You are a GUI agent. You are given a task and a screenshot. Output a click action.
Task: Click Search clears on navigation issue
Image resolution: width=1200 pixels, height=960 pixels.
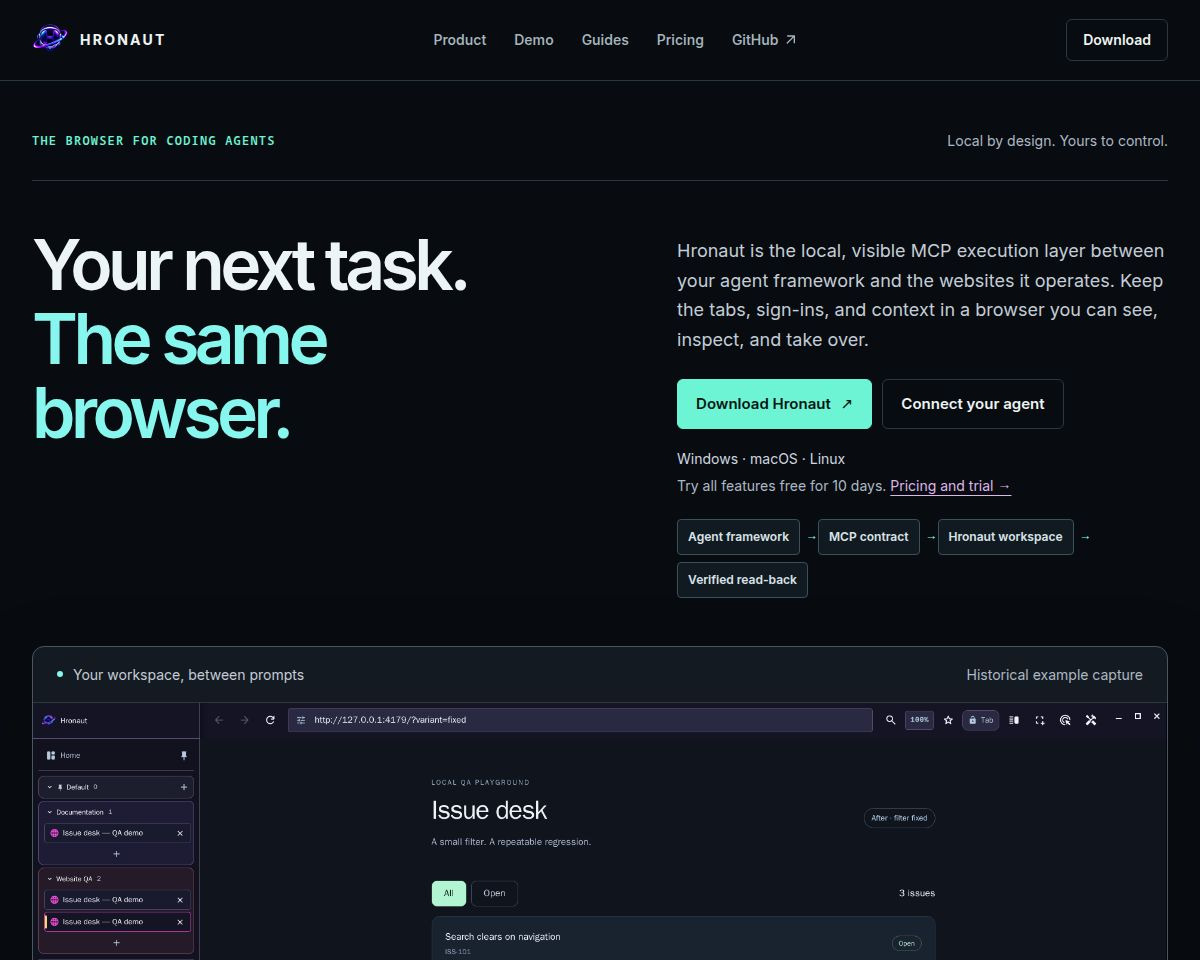[x=503, y=937]
